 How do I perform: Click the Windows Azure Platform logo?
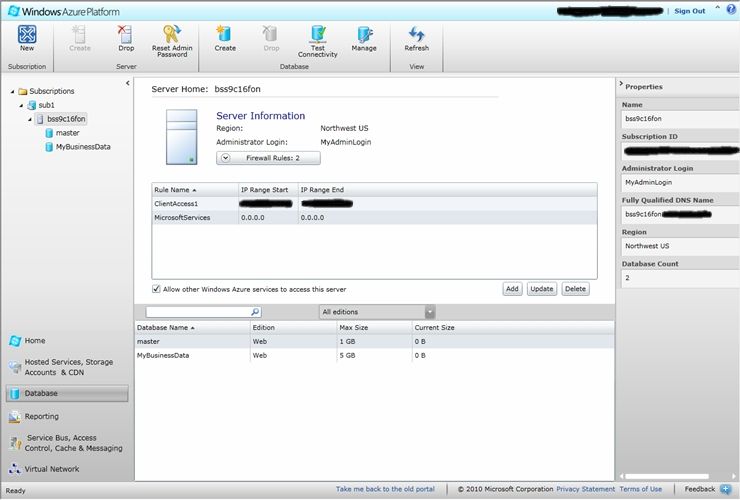[64, 11]
